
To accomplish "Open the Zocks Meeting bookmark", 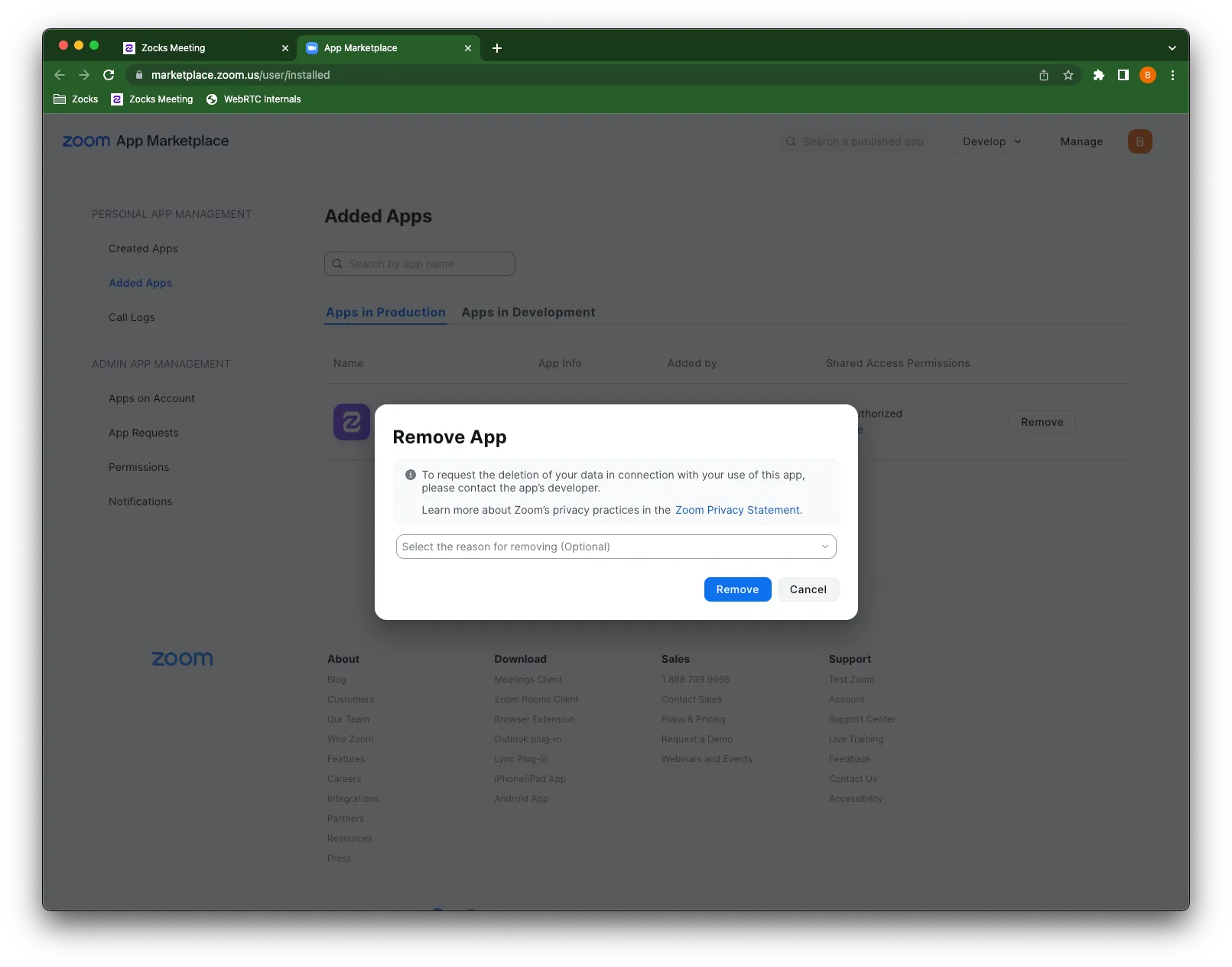I will [152, 99].
